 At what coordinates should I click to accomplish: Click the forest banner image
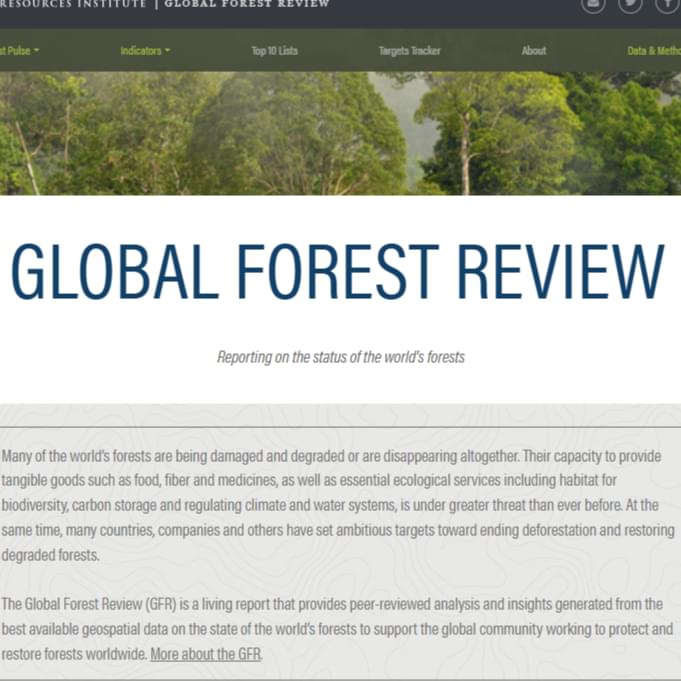(x=300, y=133)
